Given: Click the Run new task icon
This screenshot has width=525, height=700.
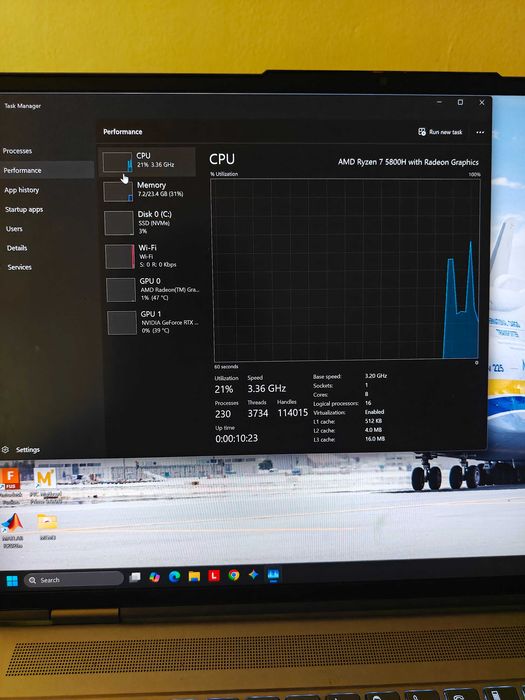Looking at the screenshot, I should click(421, 132).
